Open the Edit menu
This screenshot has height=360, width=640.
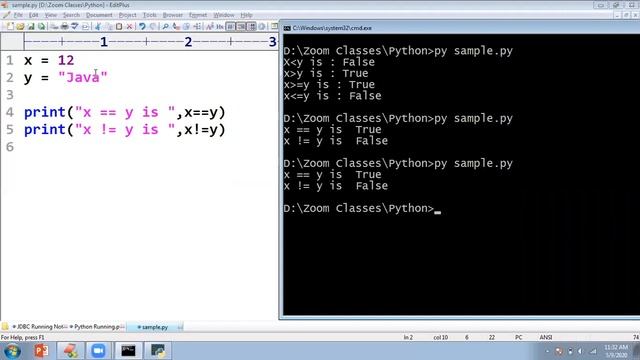pos(33,15)
